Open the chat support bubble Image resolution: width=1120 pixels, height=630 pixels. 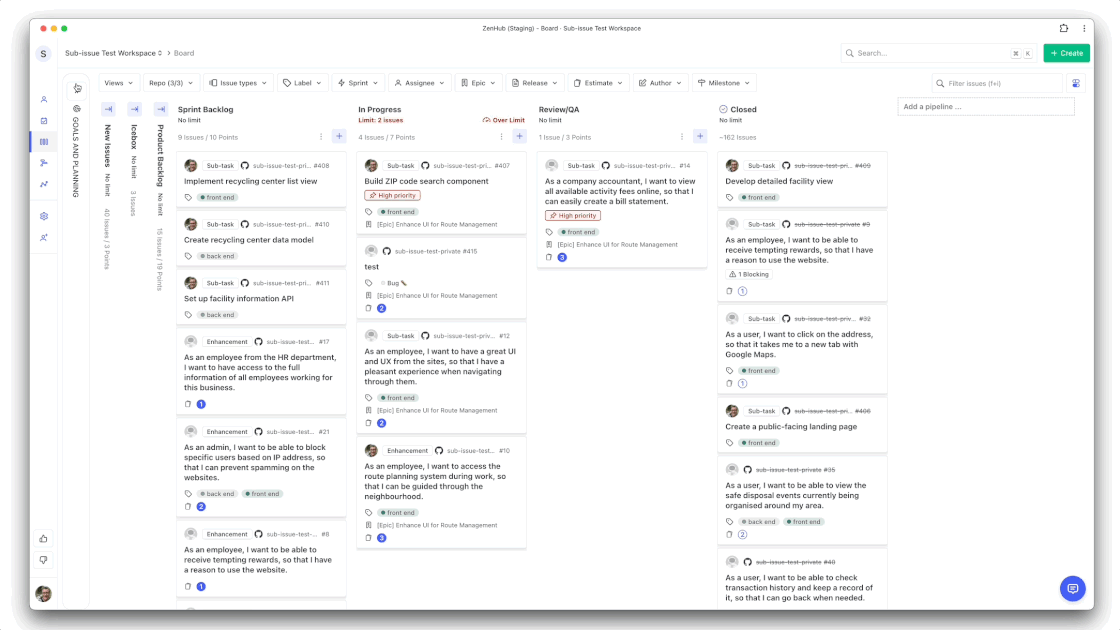[1072, 587]
